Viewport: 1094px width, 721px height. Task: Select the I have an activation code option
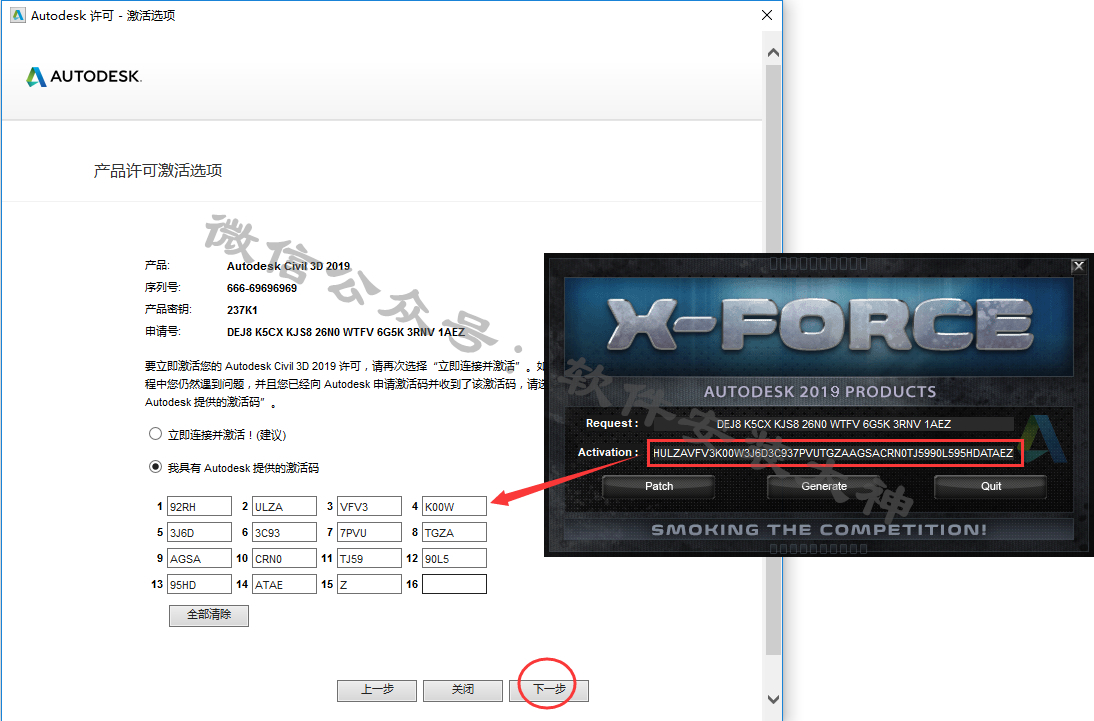[156, 467]
